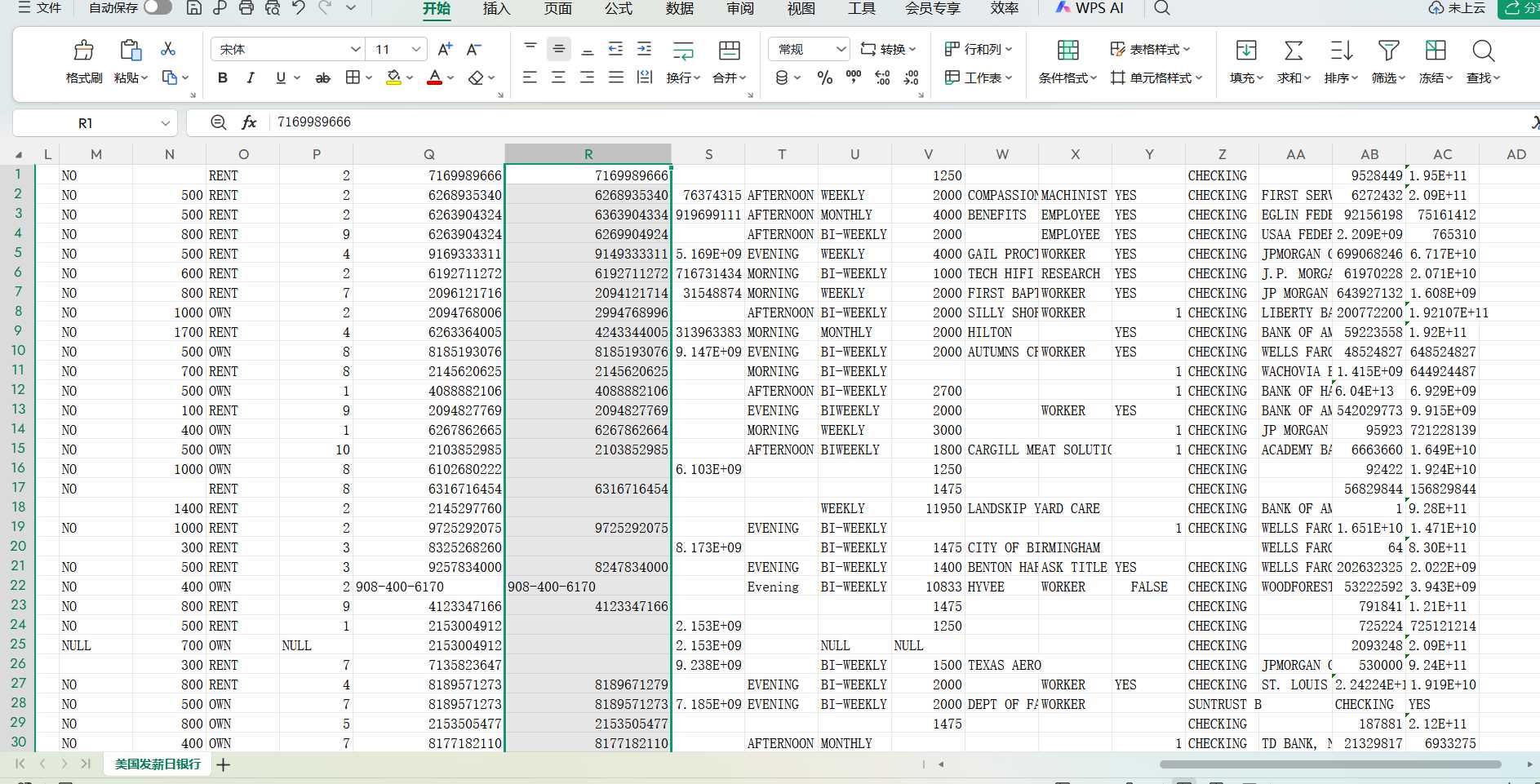This screenshot has height=784, width=1540.
Task: Increase decimal places
Action: (882, 78)
